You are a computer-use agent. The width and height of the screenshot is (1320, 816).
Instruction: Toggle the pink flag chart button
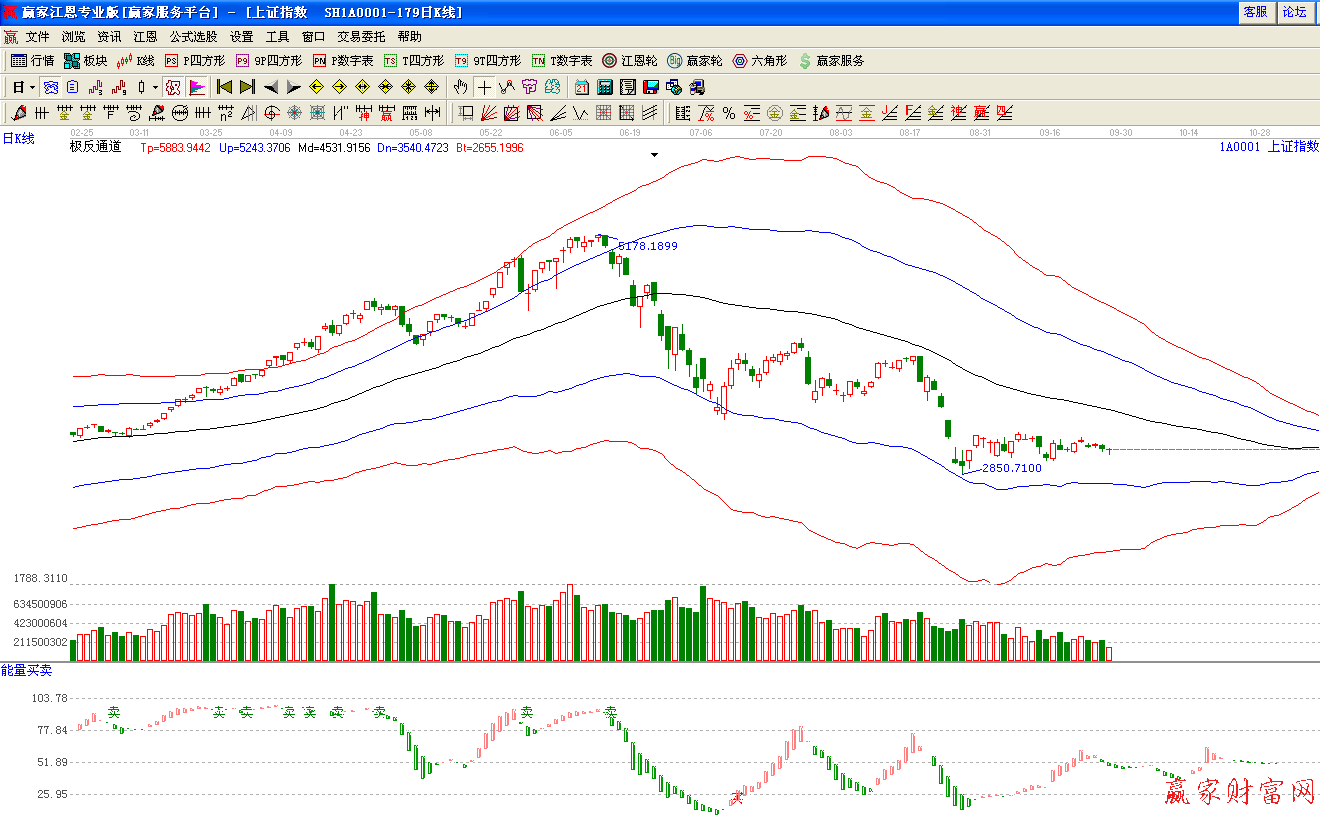coord(197,87)
